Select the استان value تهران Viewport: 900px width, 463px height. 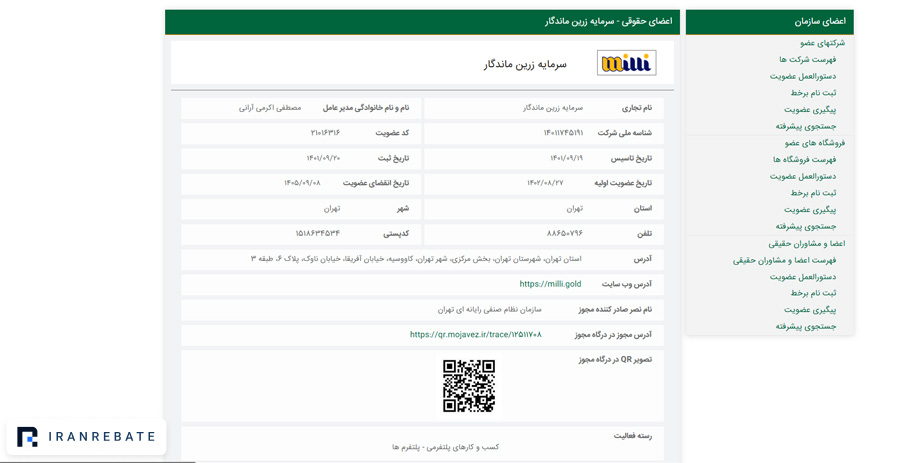pyautogui.click(x=575, y=209)
